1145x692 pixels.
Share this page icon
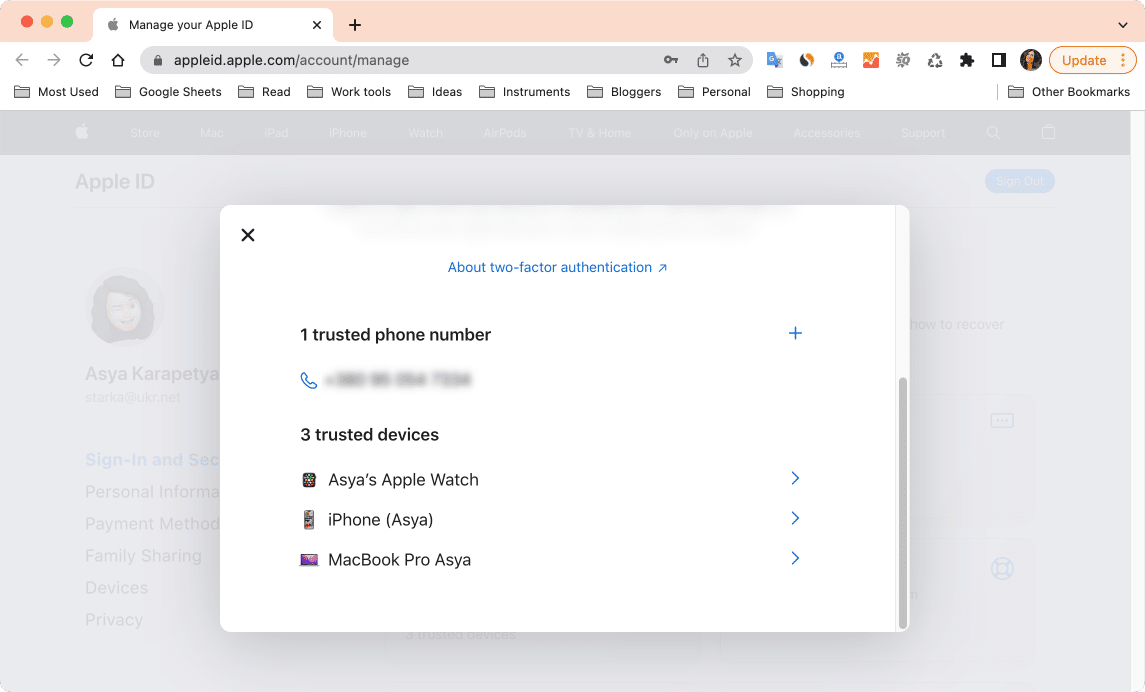702,60
